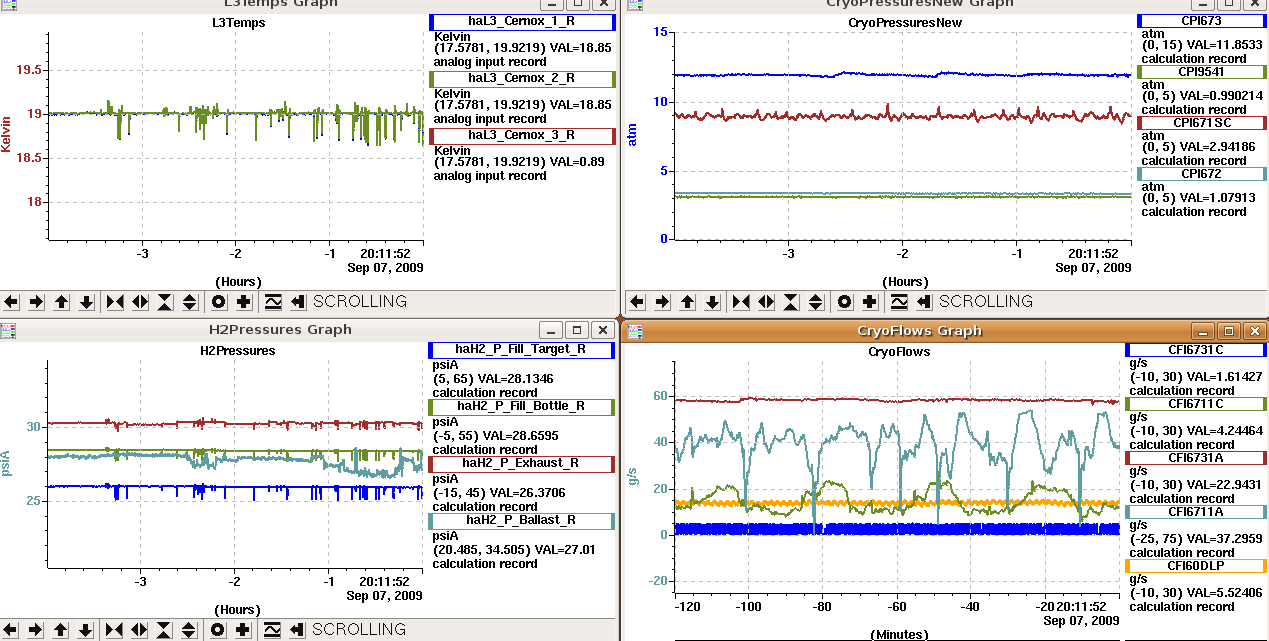Click the CPI673 curve legend button
The height and width of the screenshot is (641, 1269).
[x=1200, y=20]
